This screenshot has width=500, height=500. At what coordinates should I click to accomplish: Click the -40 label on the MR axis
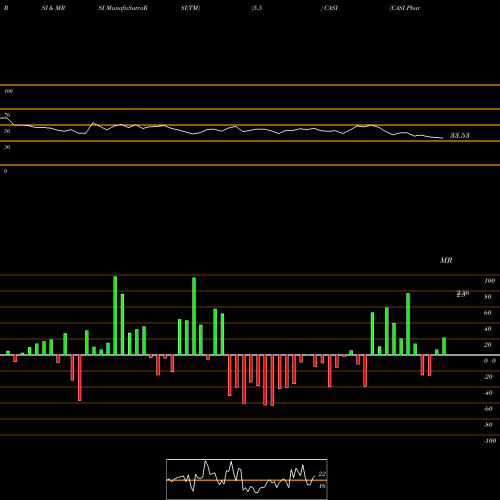click(488, 393)
